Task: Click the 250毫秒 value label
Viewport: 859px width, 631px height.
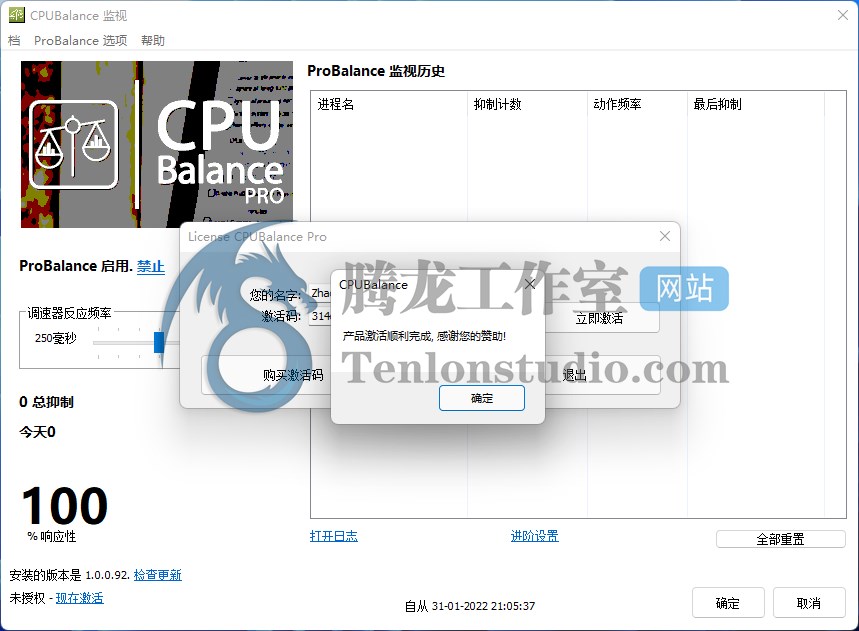Action: pos(56,339)
